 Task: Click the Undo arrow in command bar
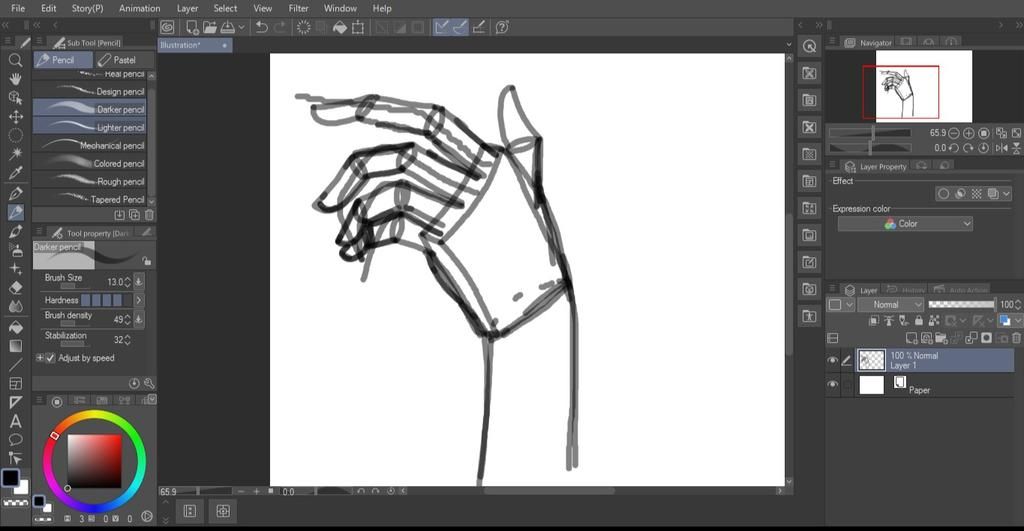coord(262,27)
